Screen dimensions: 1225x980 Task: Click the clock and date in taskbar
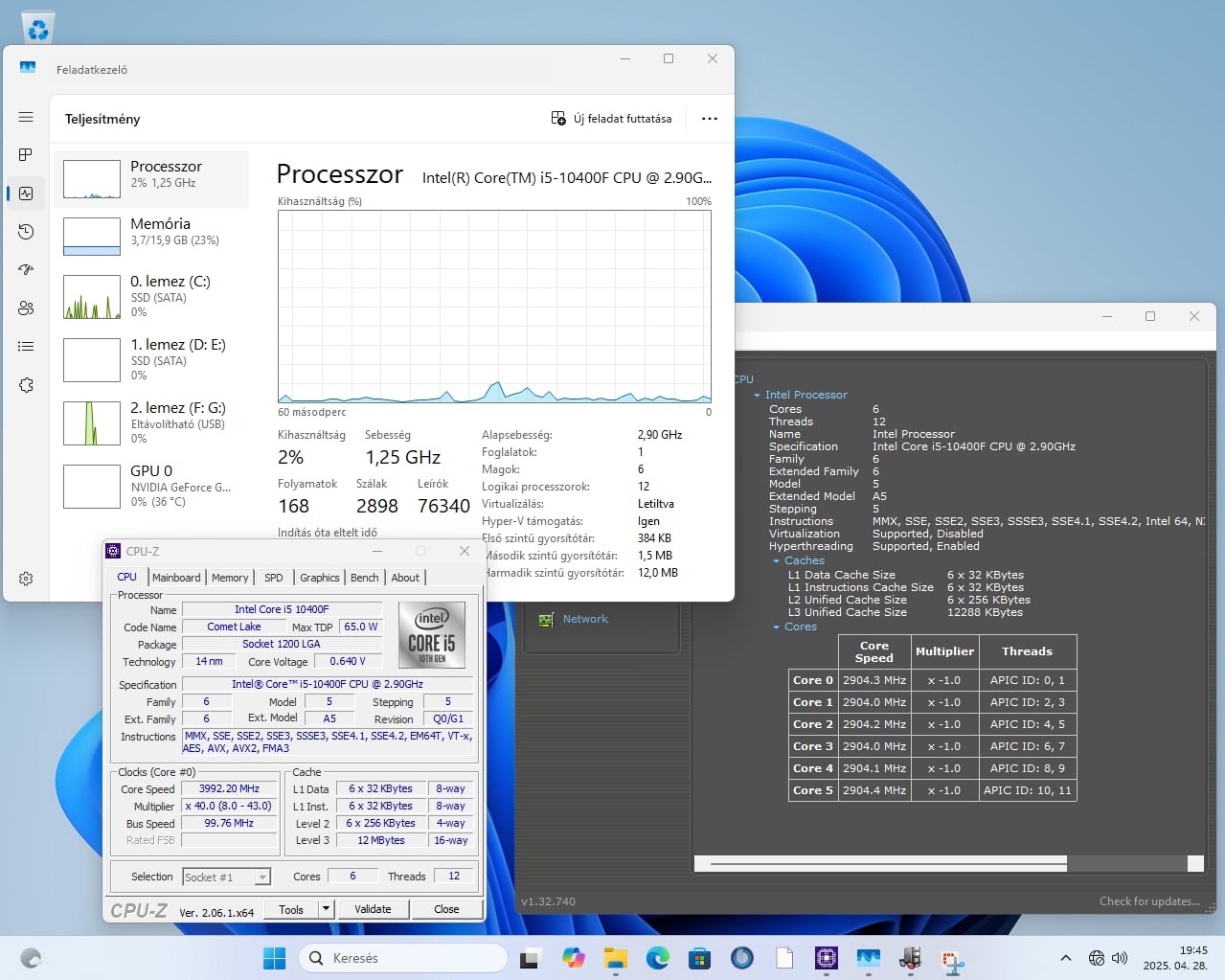[x=1175, y=958]
